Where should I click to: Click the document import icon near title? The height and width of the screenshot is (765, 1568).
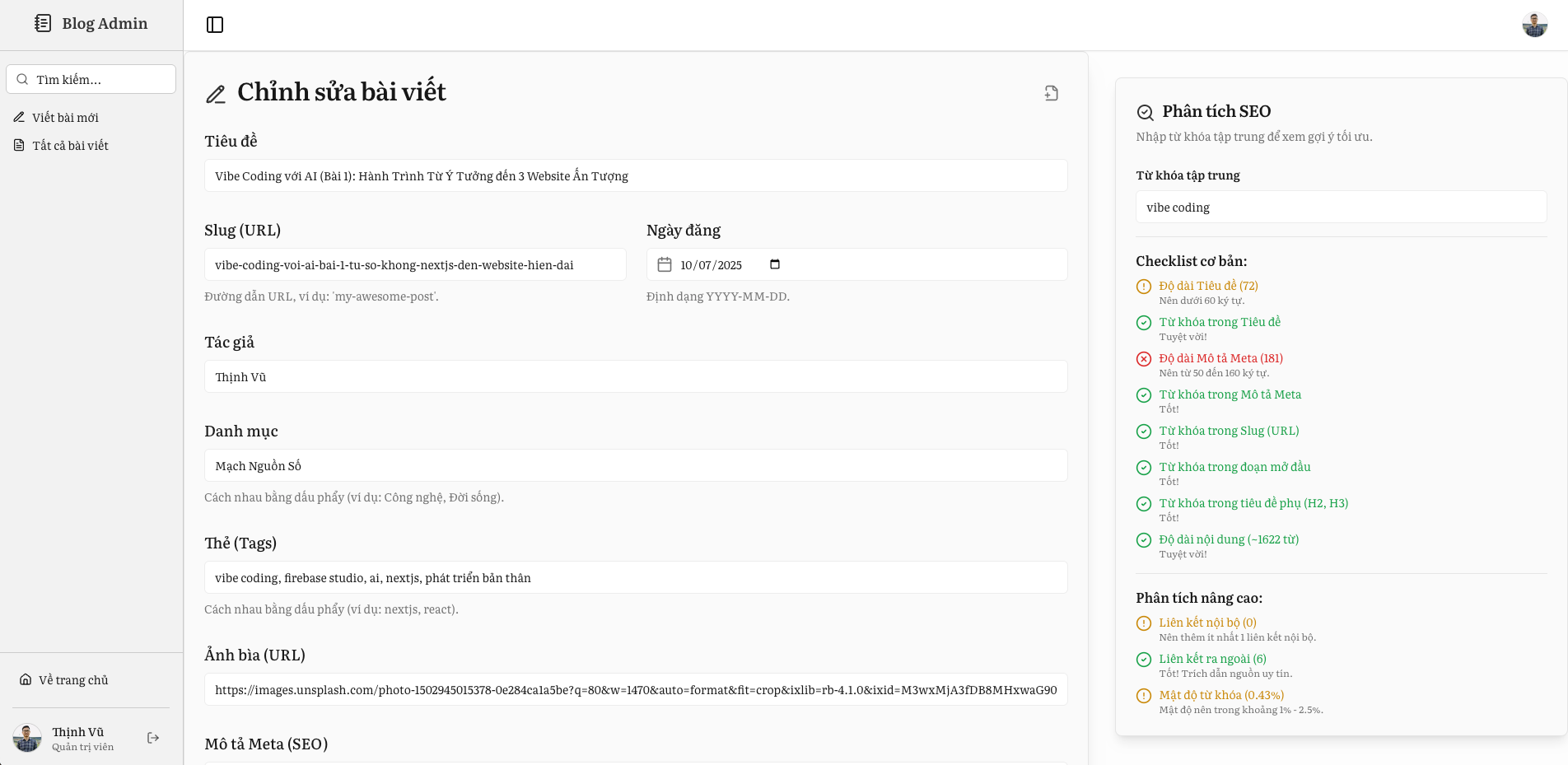click(1052, 93)
